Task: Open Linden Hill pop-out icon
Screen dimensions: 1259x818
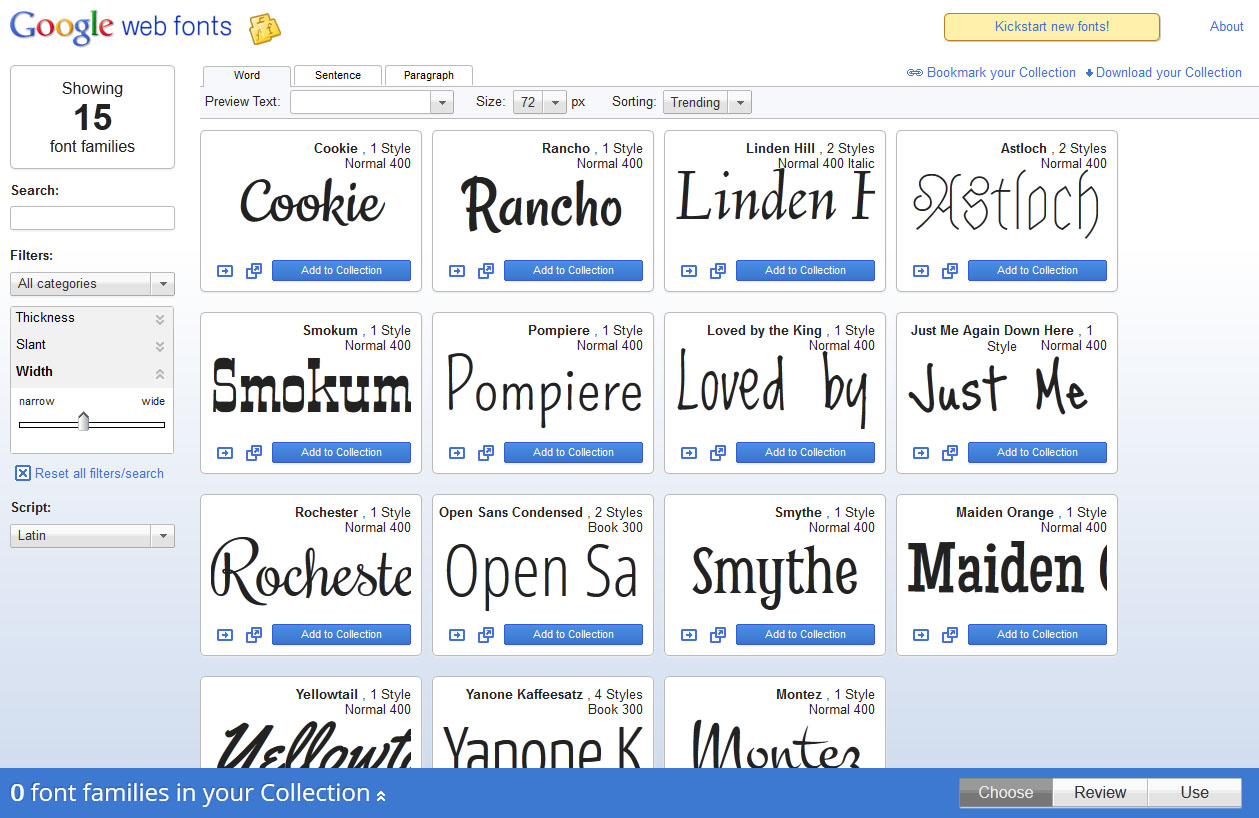Action: [x=718, y=271]
